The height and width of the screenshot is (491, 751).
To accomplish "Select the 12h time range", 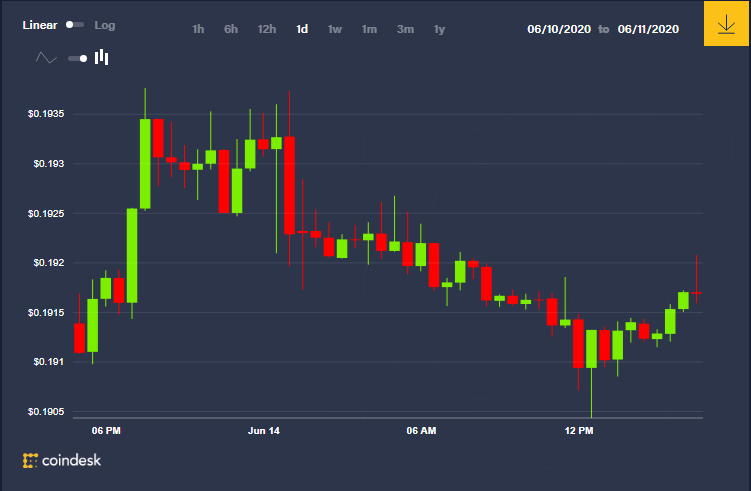I will pos(267,29).
